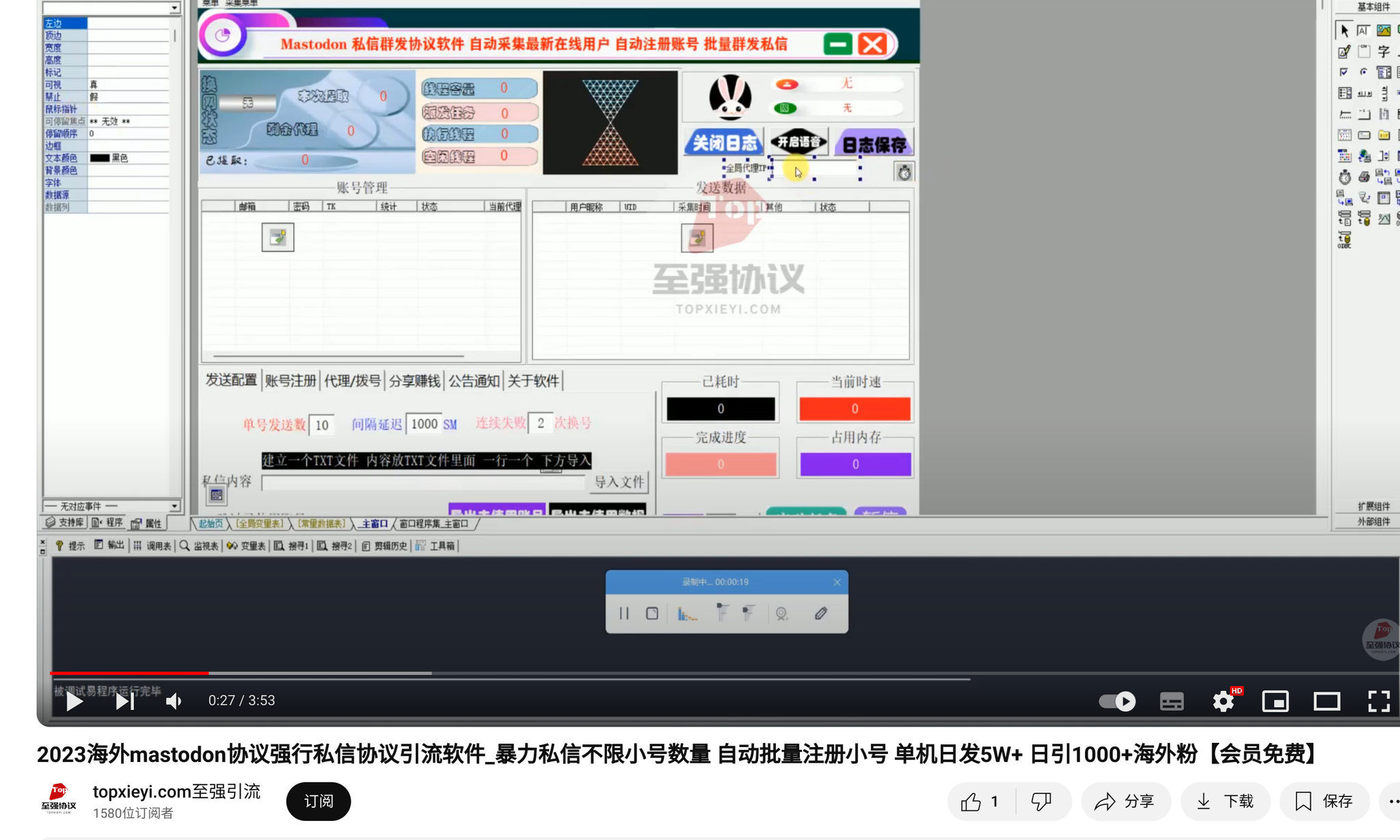Click the list icon in 发送数据 table
This screenshot has height=840, width=1400.
pyautogui.click(x=697, y=238)
